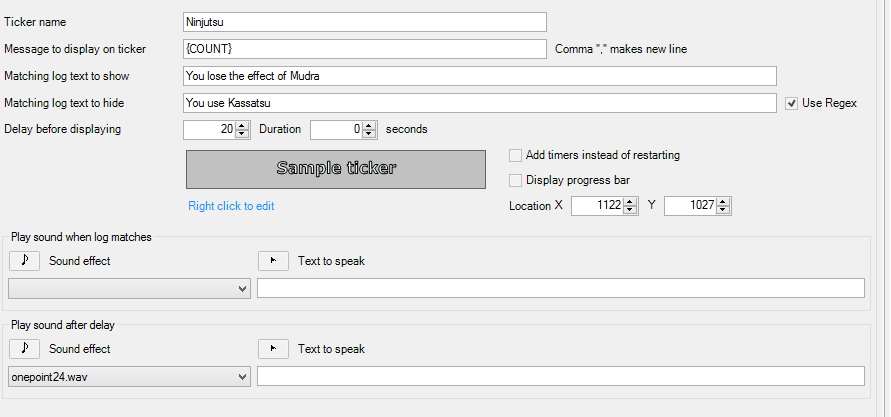Decrease the Location Y value
The width and height of the screenshot is (891, 417).
[x=724, y=210]
